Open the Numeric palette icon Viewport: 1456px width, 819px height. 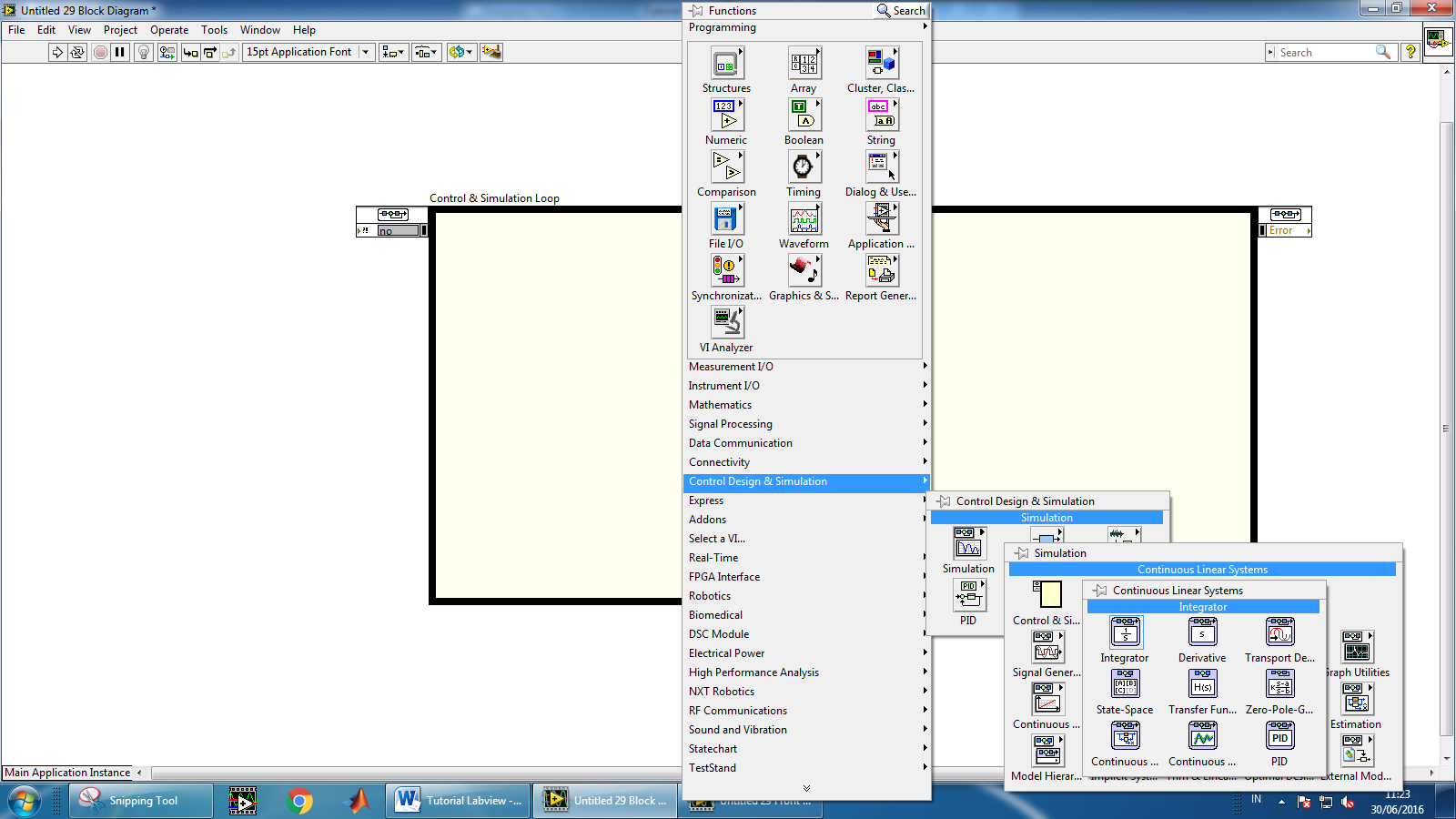click(x=726, y=115)
